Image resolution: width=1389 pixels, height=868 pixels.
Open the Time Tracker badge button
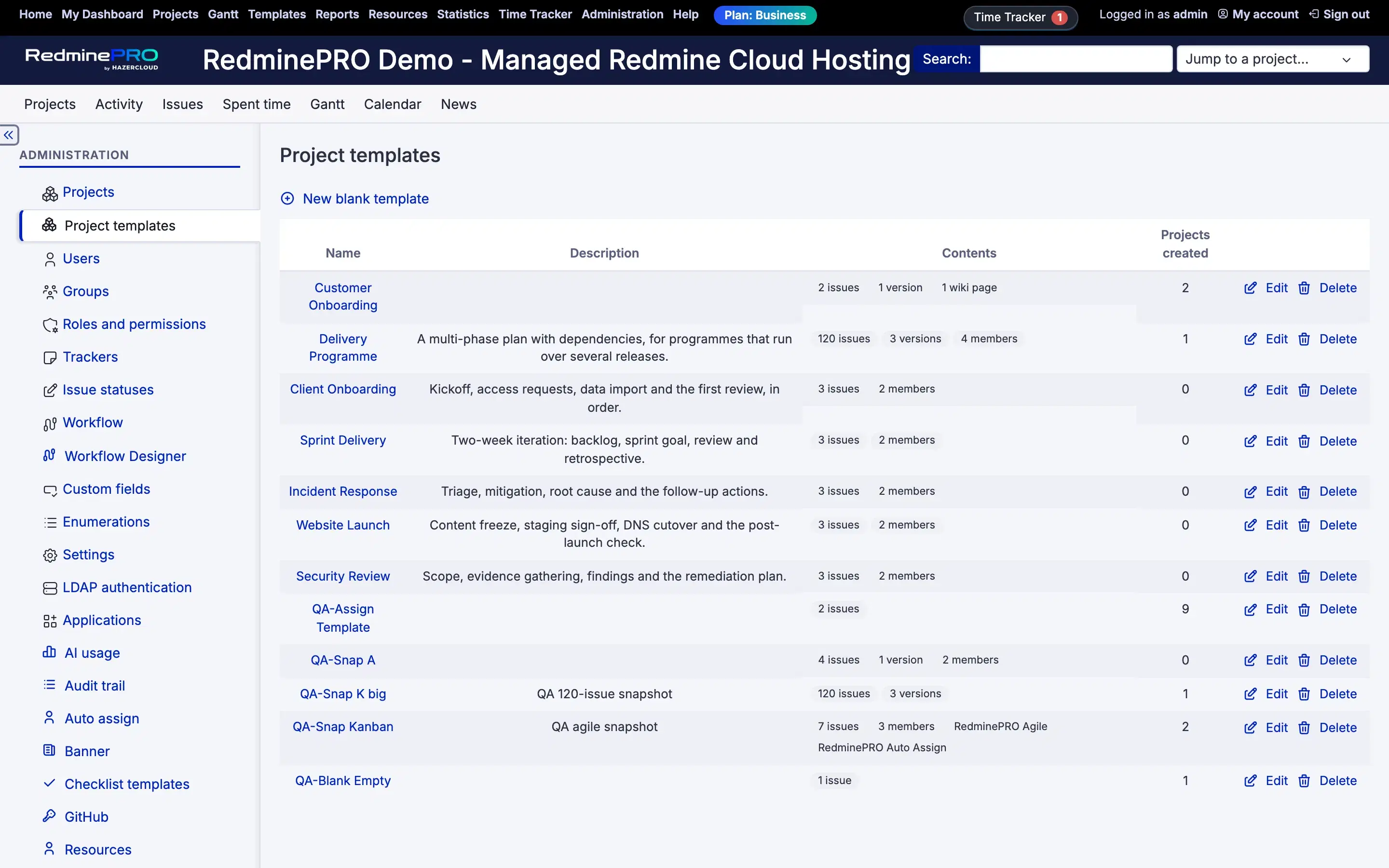tap(1020, 17)
